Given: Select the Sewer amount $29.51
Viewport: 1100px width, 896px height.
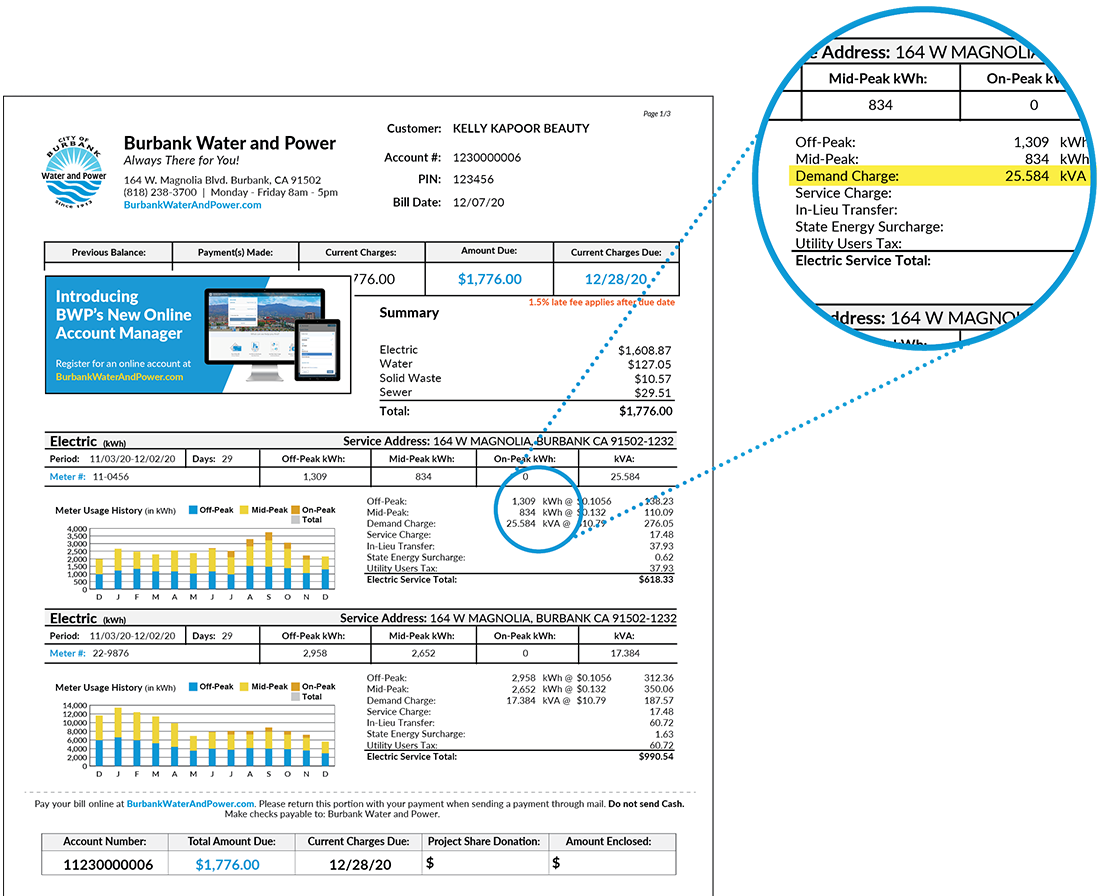Looking at the screenshot, I should 653,393.
